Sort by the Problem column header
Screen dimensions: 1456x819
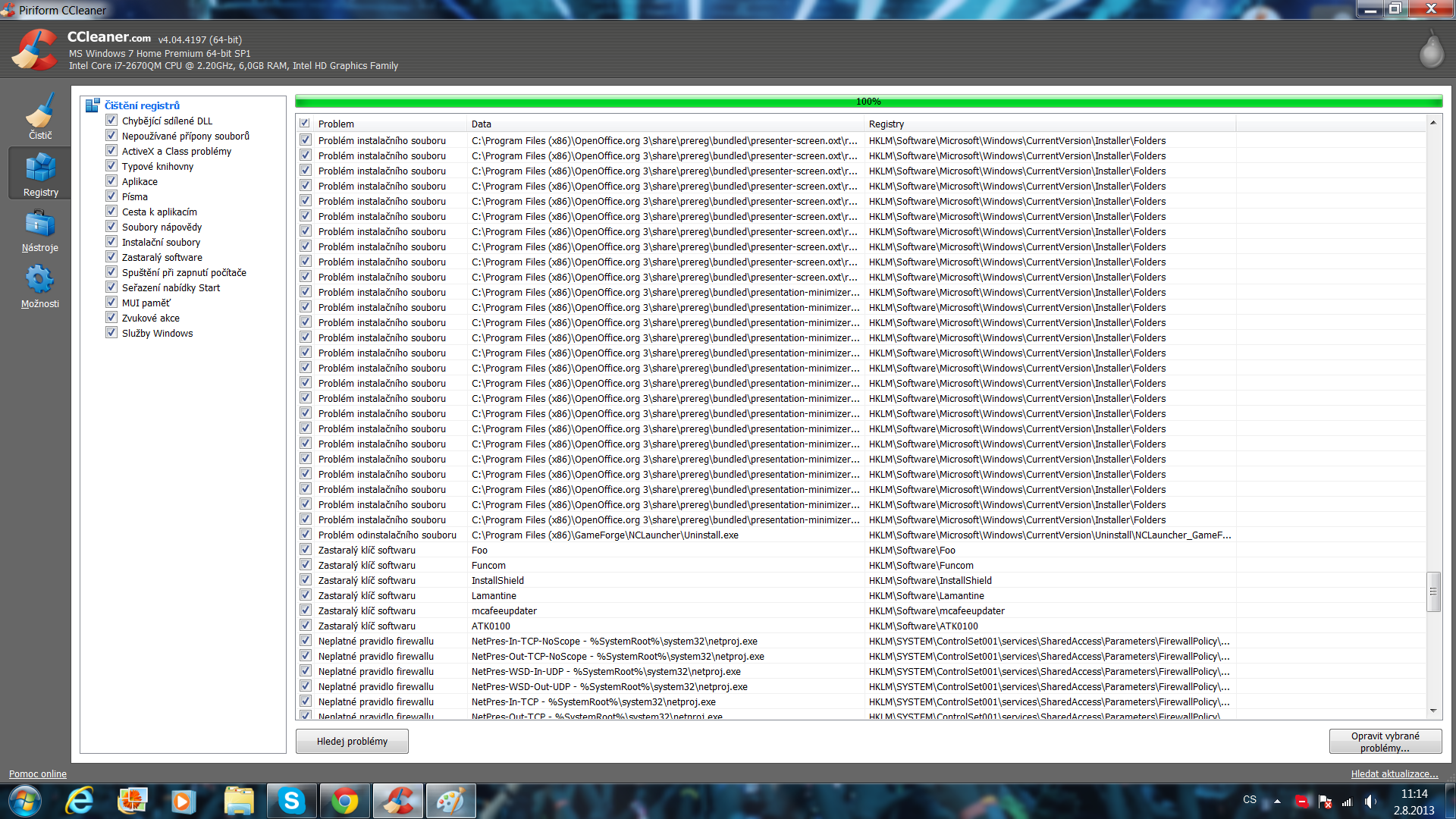pyautogui.click(x=390, y=124)
